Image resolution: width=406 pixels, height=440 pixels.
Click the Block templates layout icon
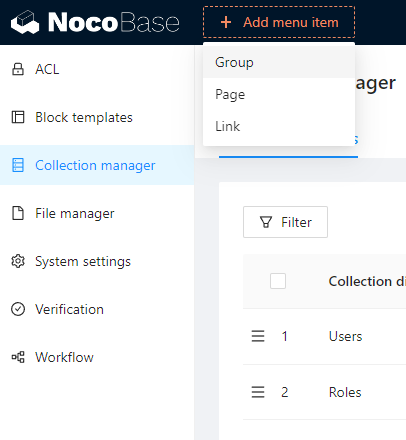point(18,117)
